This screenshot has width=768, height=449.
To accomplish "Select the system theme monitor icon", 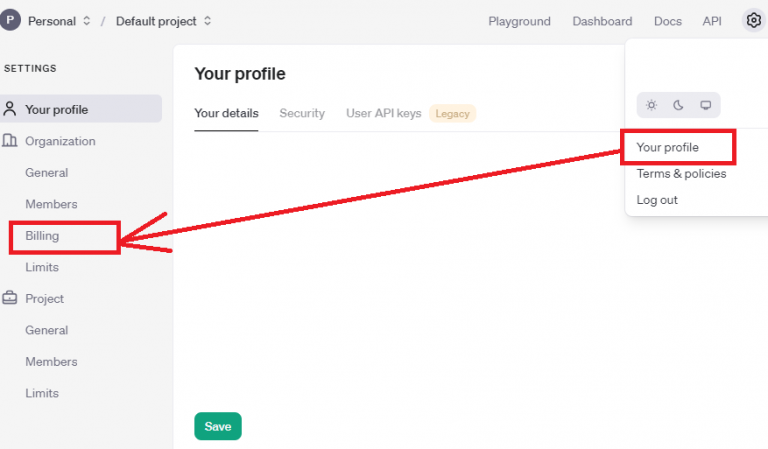I will pyautogui.click(x=705, y=105).
